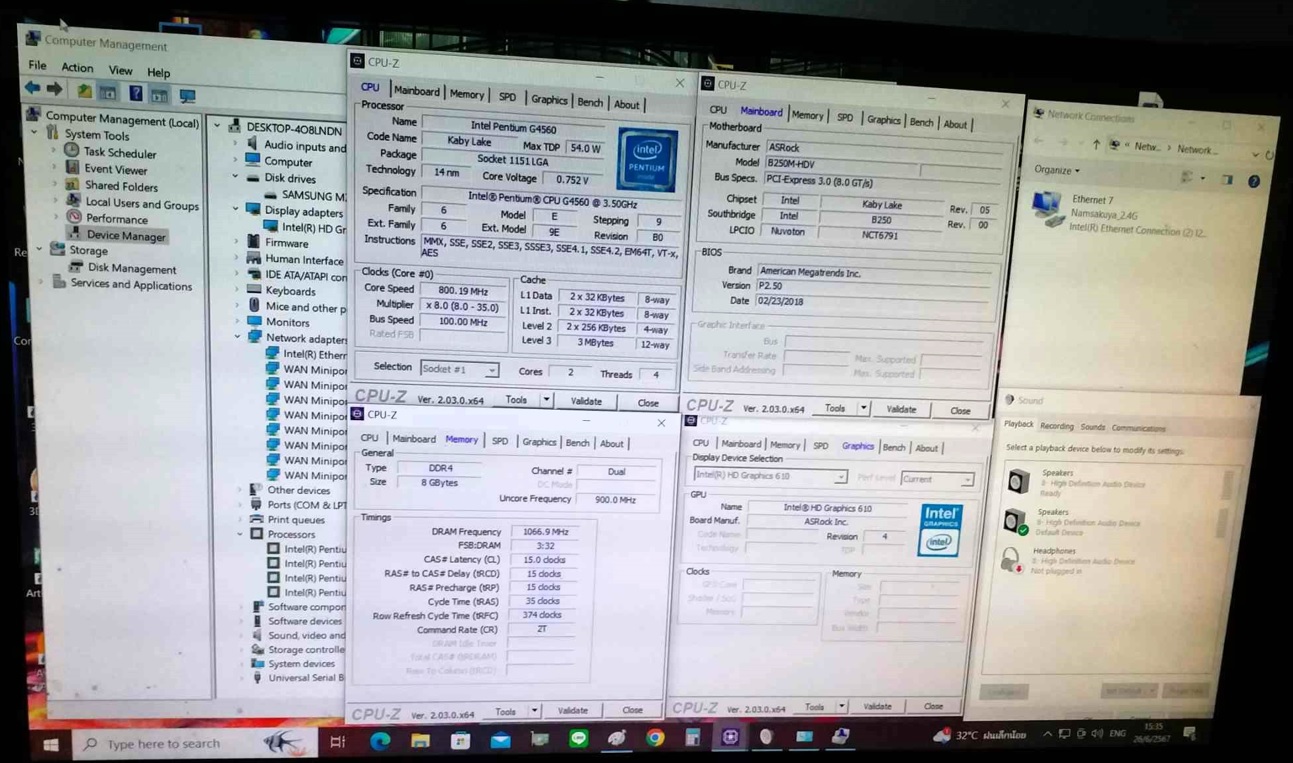The width and height of the screenshot is (1293, 763).
Task: Collapse the Storage tree node
Action: [40, 250]
